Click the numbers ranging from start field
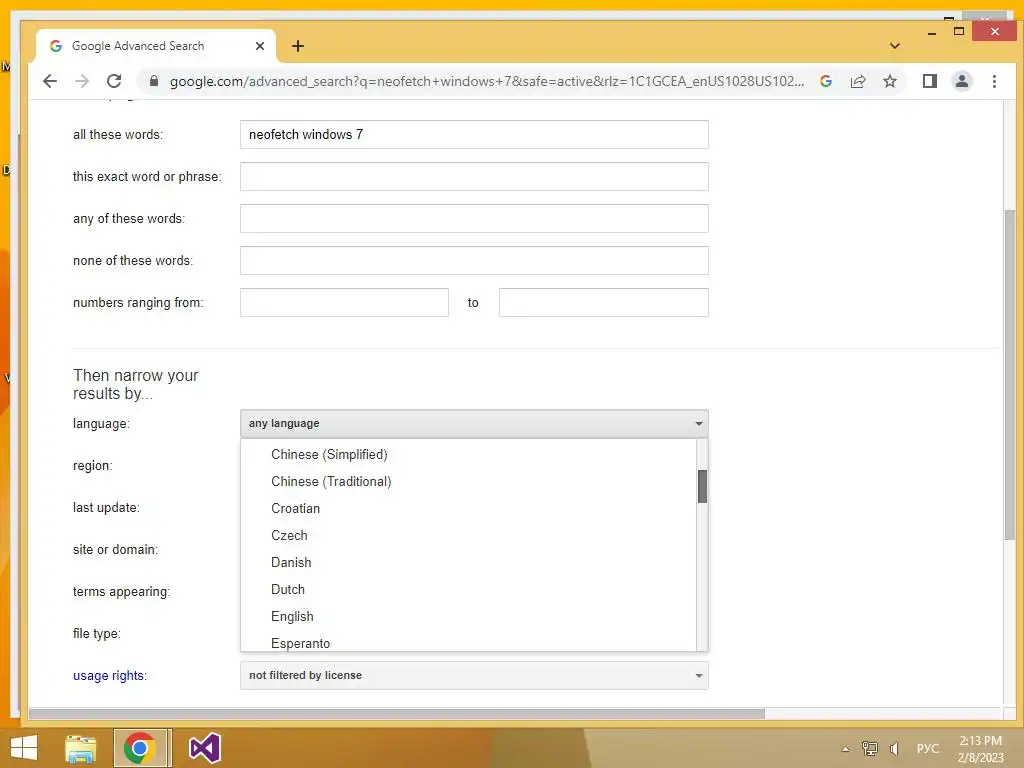Viewport: 1024px width, 768px height. 344,302
